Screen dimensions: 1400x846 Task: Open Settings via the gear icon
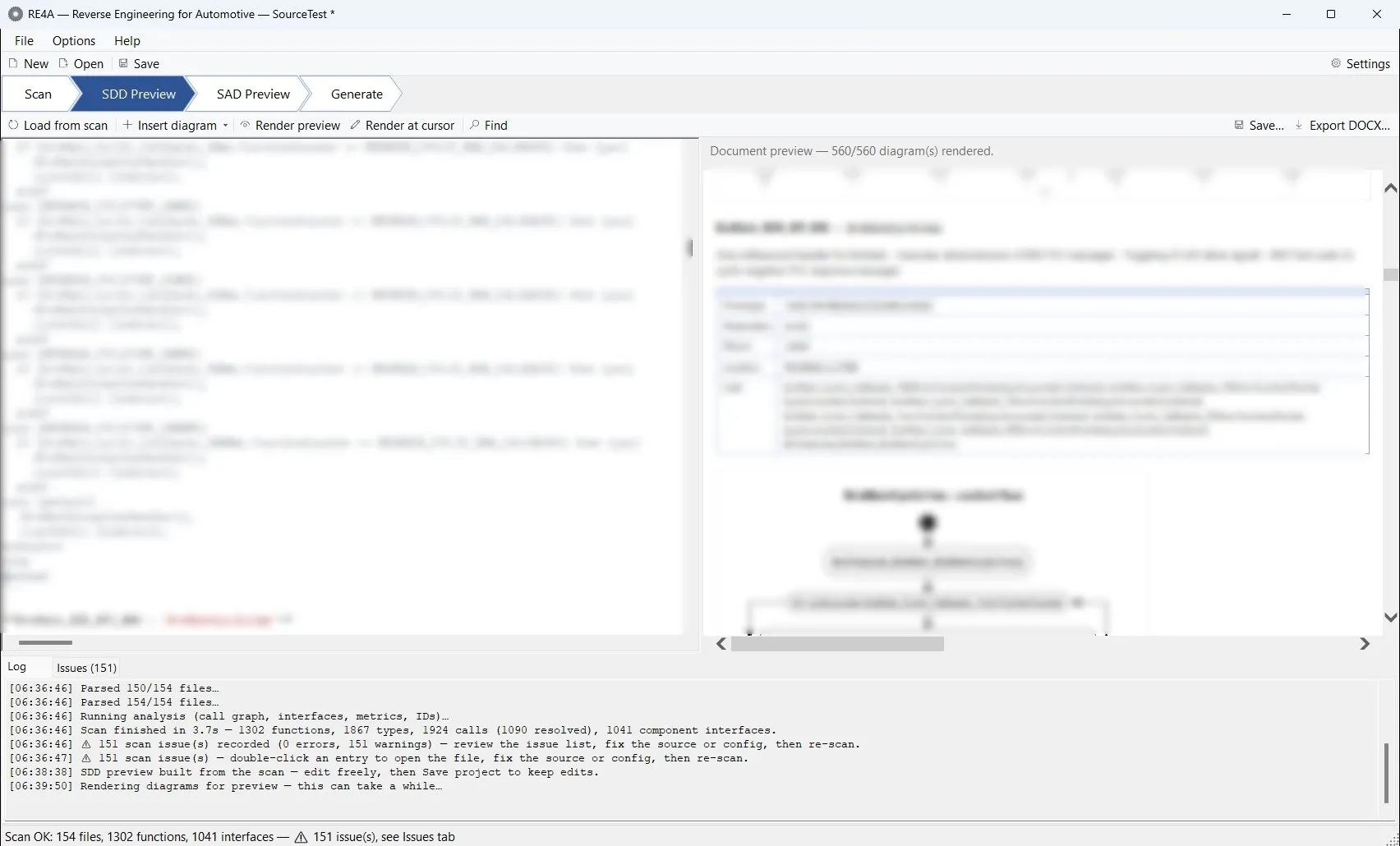tap(1336, 63)
